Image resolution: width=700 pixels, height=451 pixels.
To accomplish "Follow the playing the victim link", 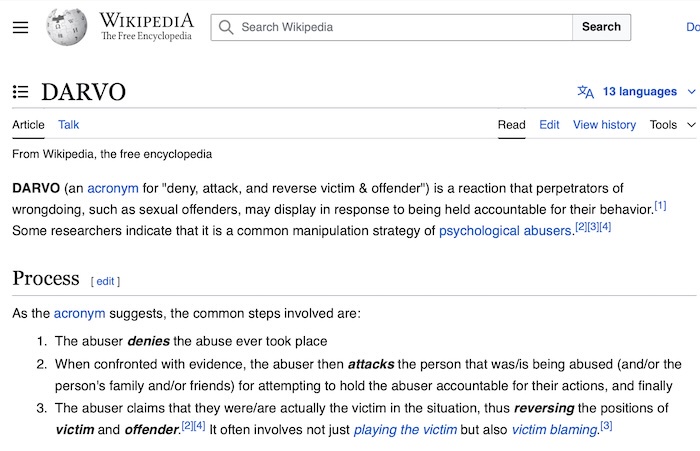I will pos(405,430).
